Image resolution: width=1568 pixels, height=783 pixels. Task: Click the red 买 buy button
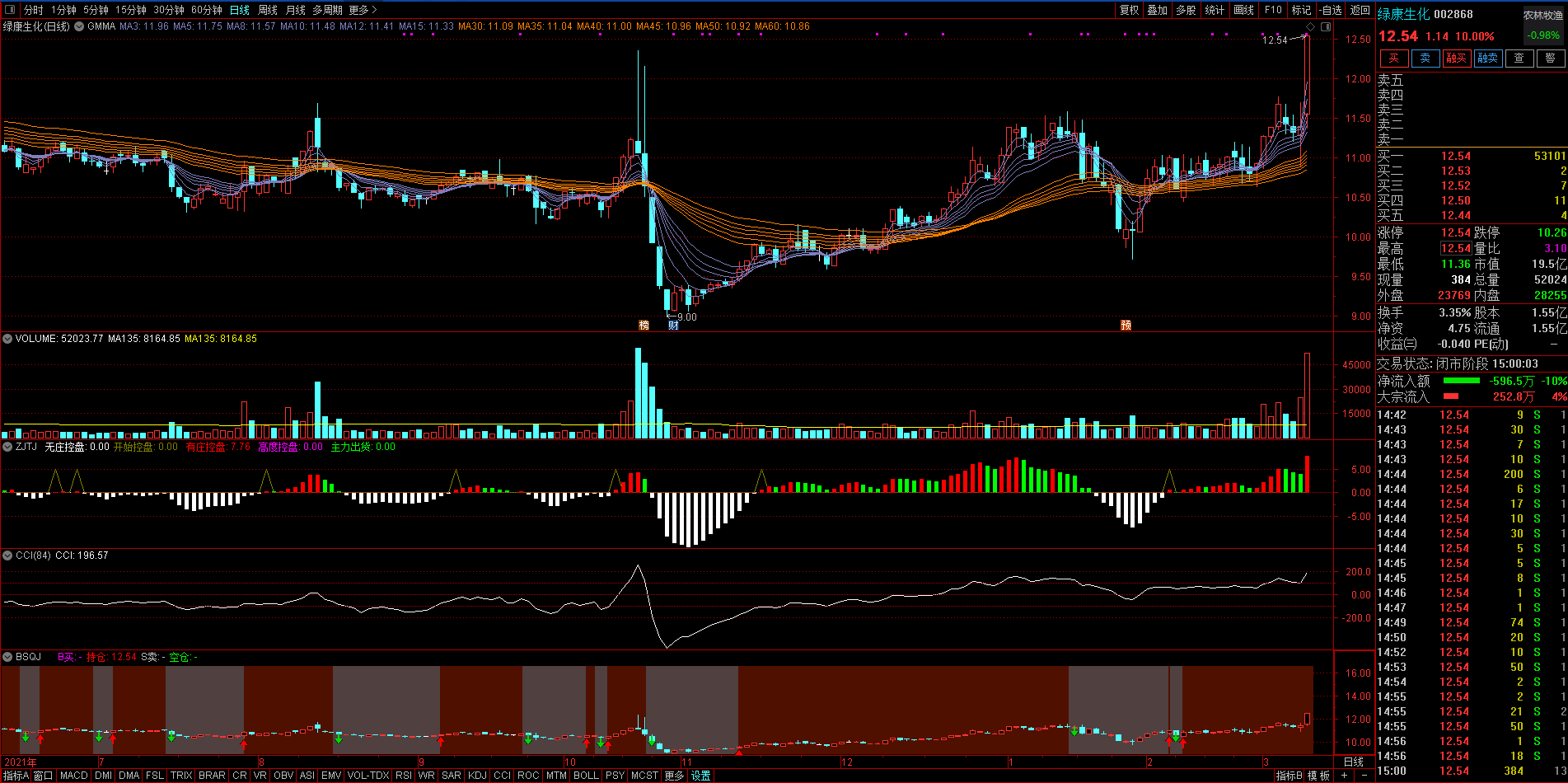(x=1393, y=58)
